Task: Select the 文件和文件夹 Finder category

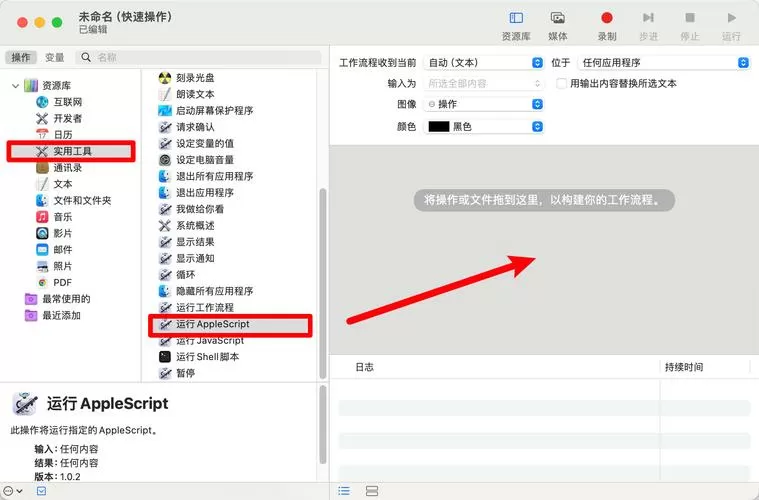Action: [74, 200]
